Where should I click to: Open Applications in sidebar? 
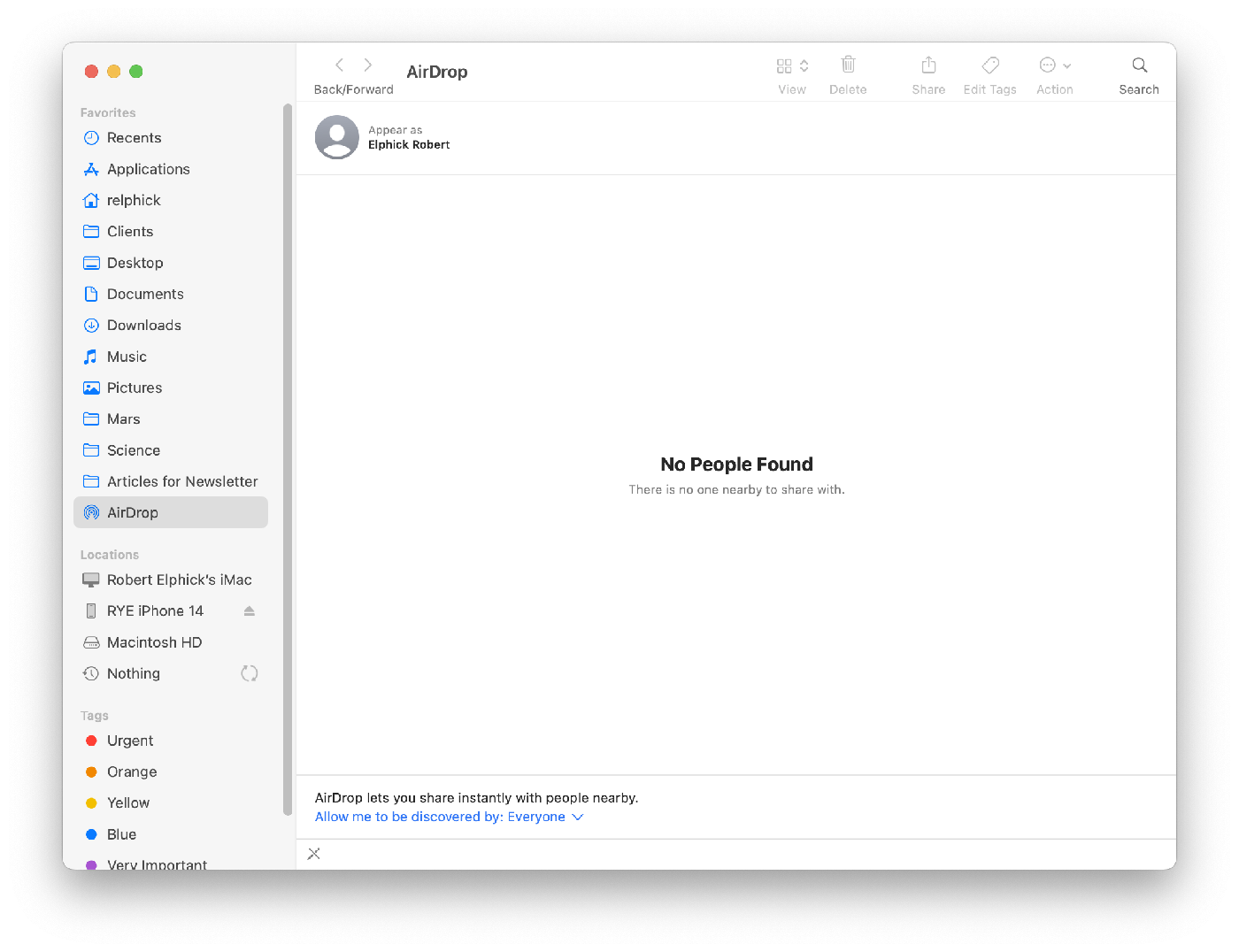[x=171, y=169]
